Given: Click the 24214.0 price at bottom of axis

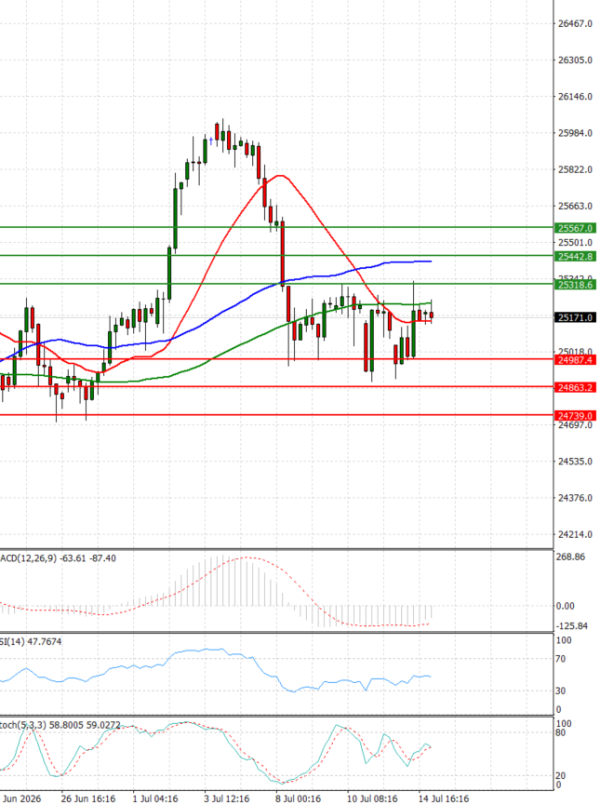Looking at the screenshot, I should click(x=575, y=534).
